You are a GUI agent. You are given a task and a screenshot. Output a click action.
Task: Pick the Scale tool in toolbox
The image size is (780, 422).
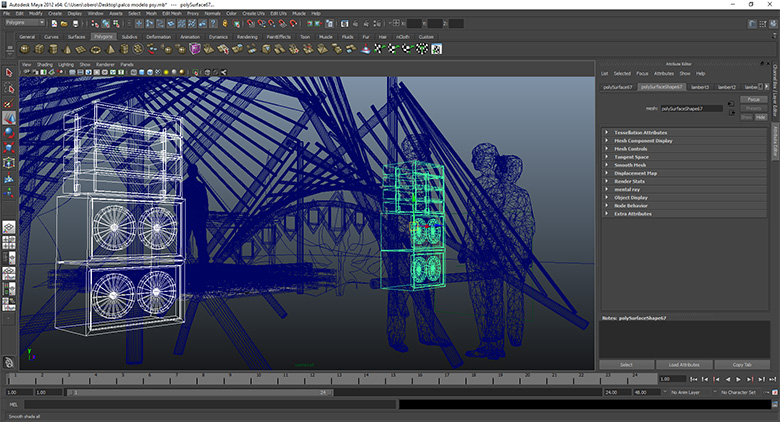(x=8, y=148)
